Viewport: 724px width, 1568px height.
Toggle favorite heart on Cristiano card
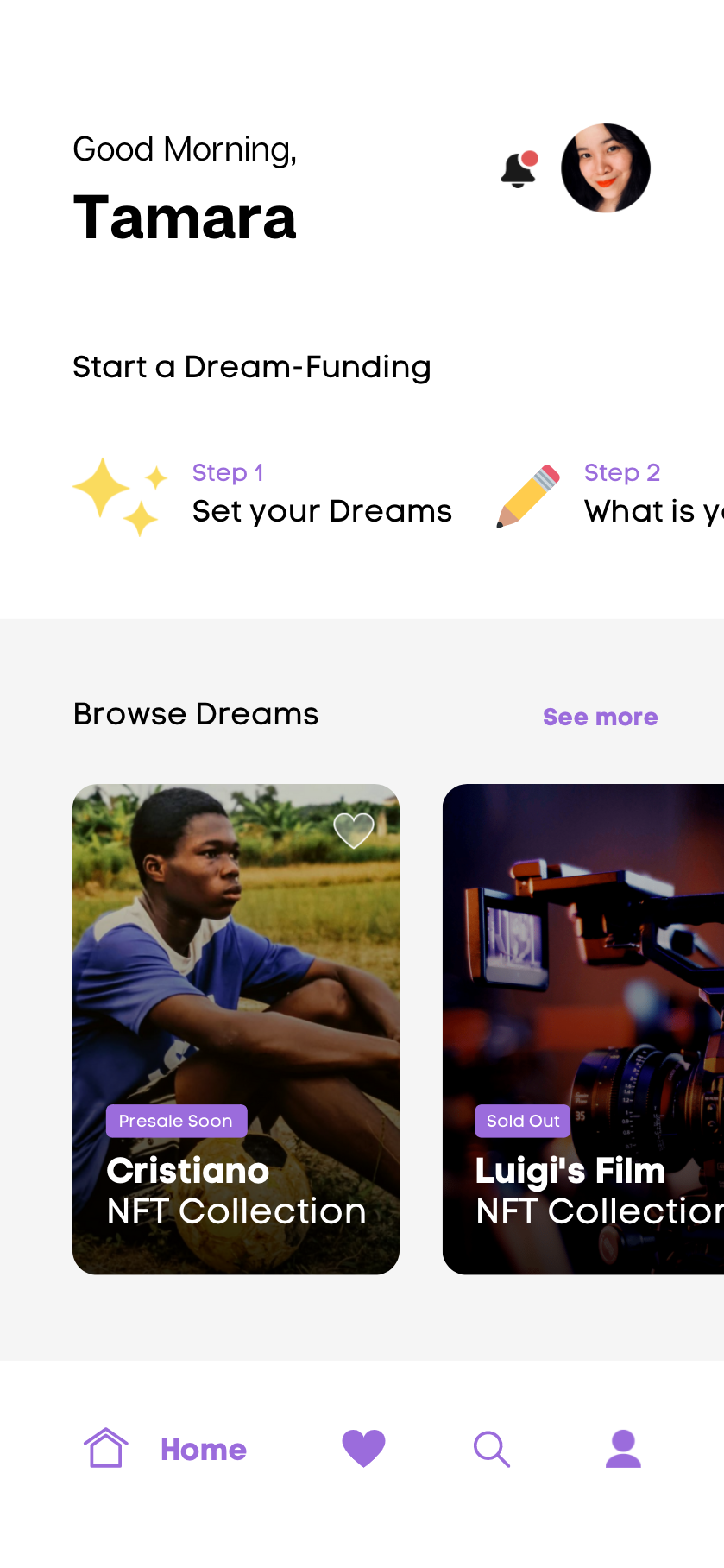click(354, 831)
